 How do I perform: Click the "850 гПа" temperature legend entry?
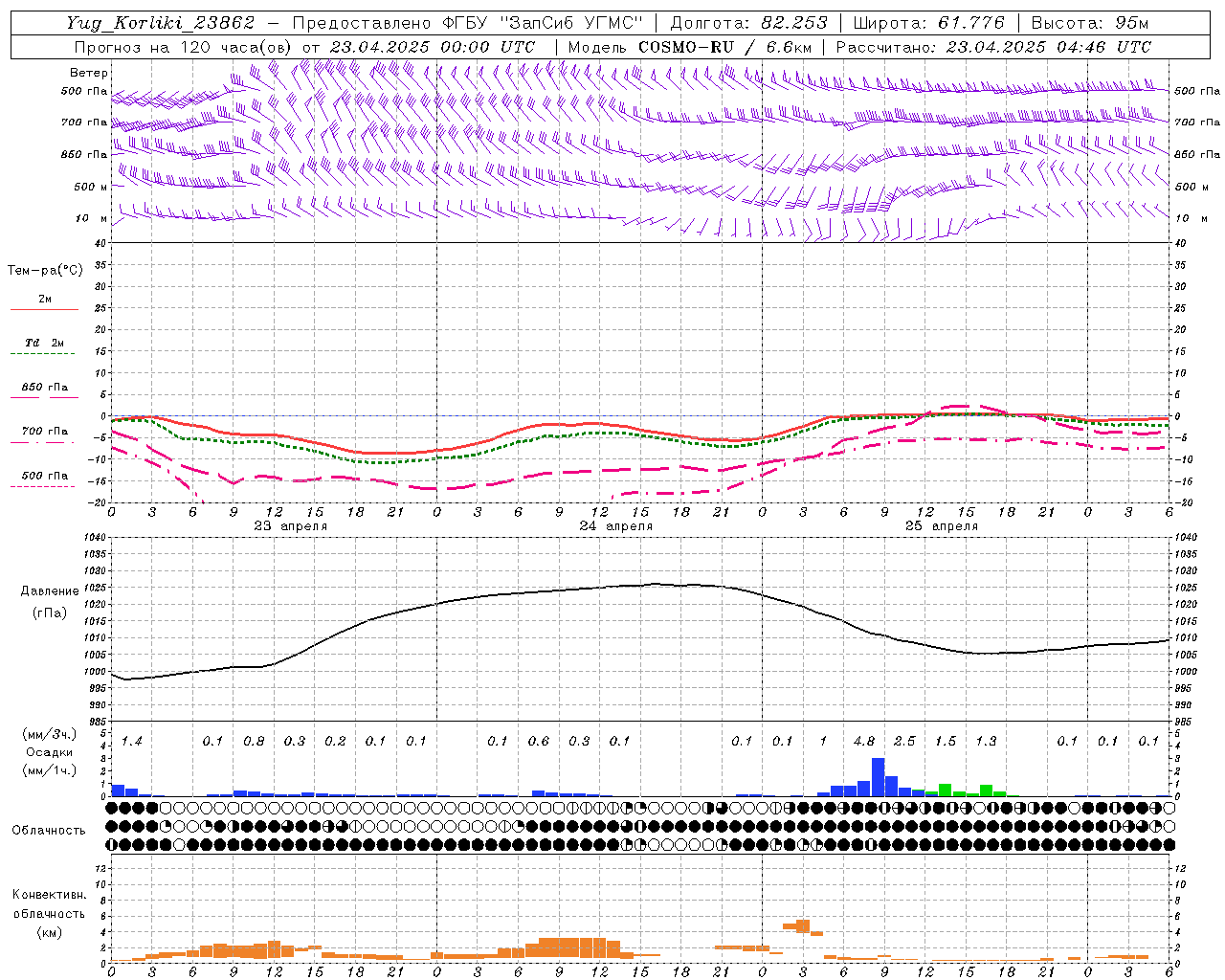coord(45,388)
